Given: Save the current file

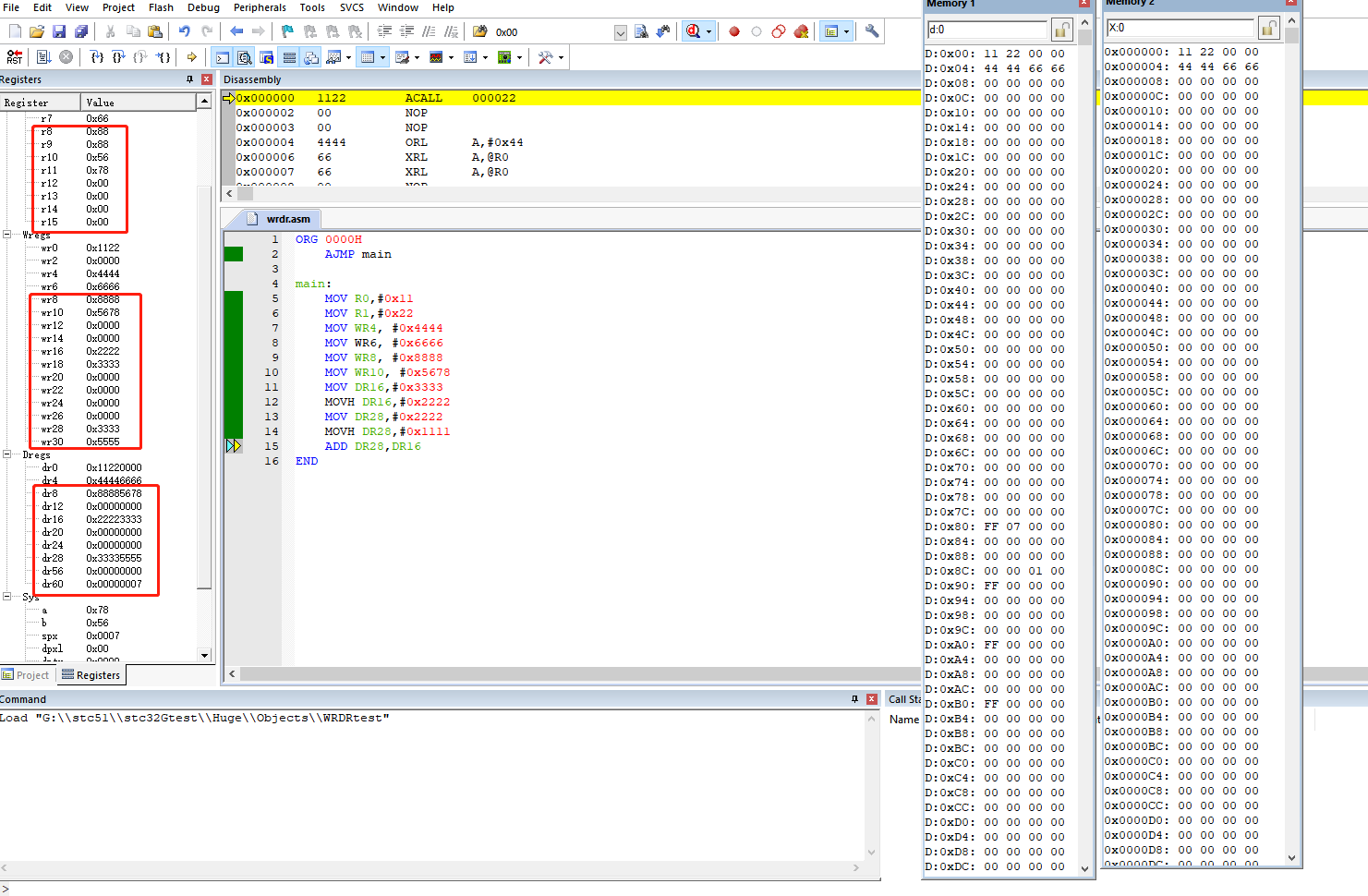Looking at the screenshot, I should coord(59,31).
